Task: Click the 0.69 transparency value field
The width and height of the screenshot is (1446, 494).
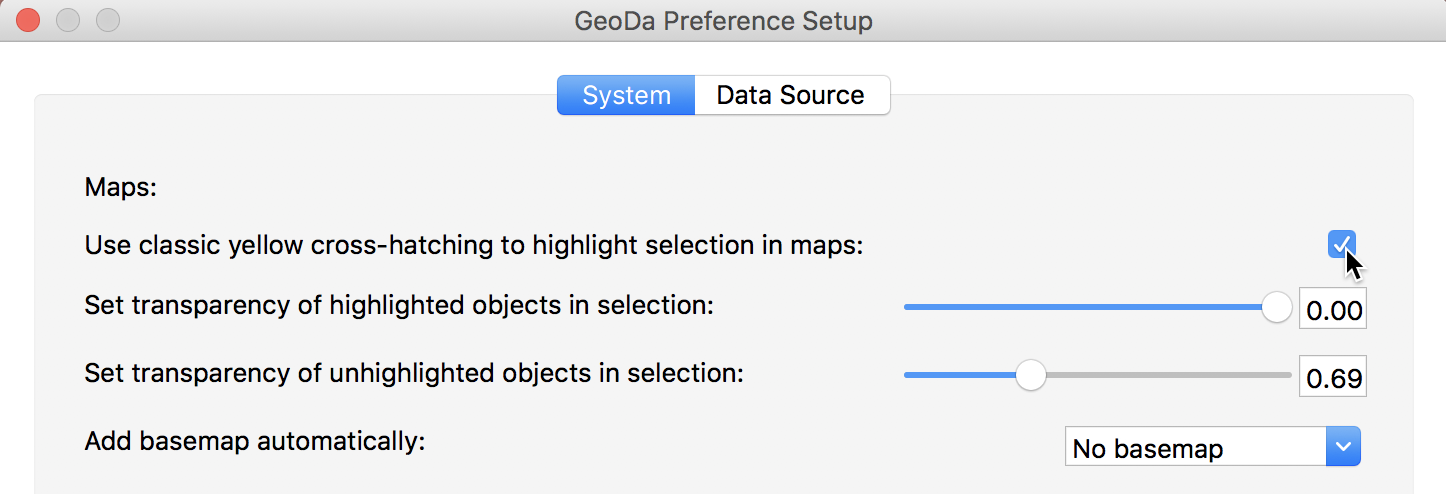Action: click(1333, 378)
